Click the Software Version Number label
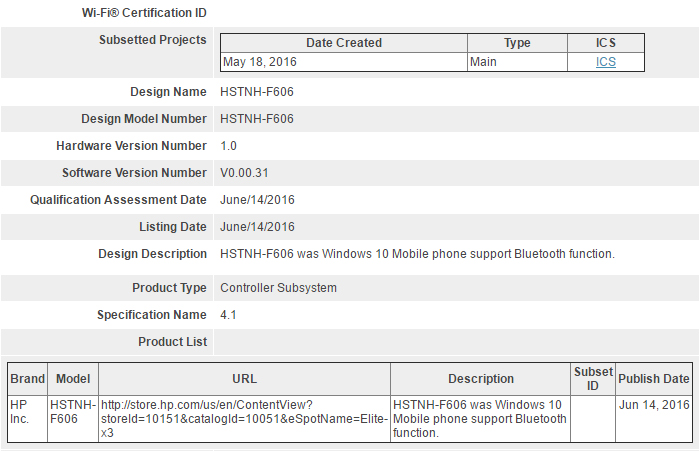700x451 pixels. pos(134,173)
